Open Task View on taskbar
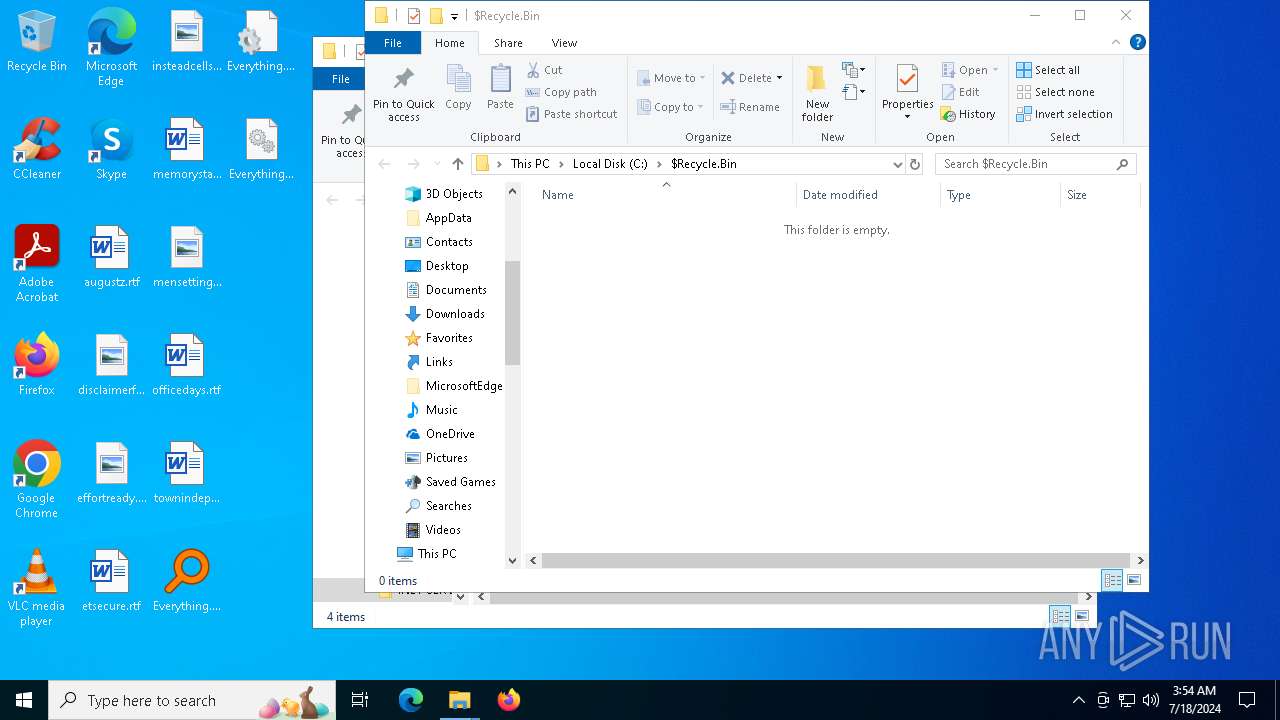This screenshot has height=720, width=1280. pos(360,700)
